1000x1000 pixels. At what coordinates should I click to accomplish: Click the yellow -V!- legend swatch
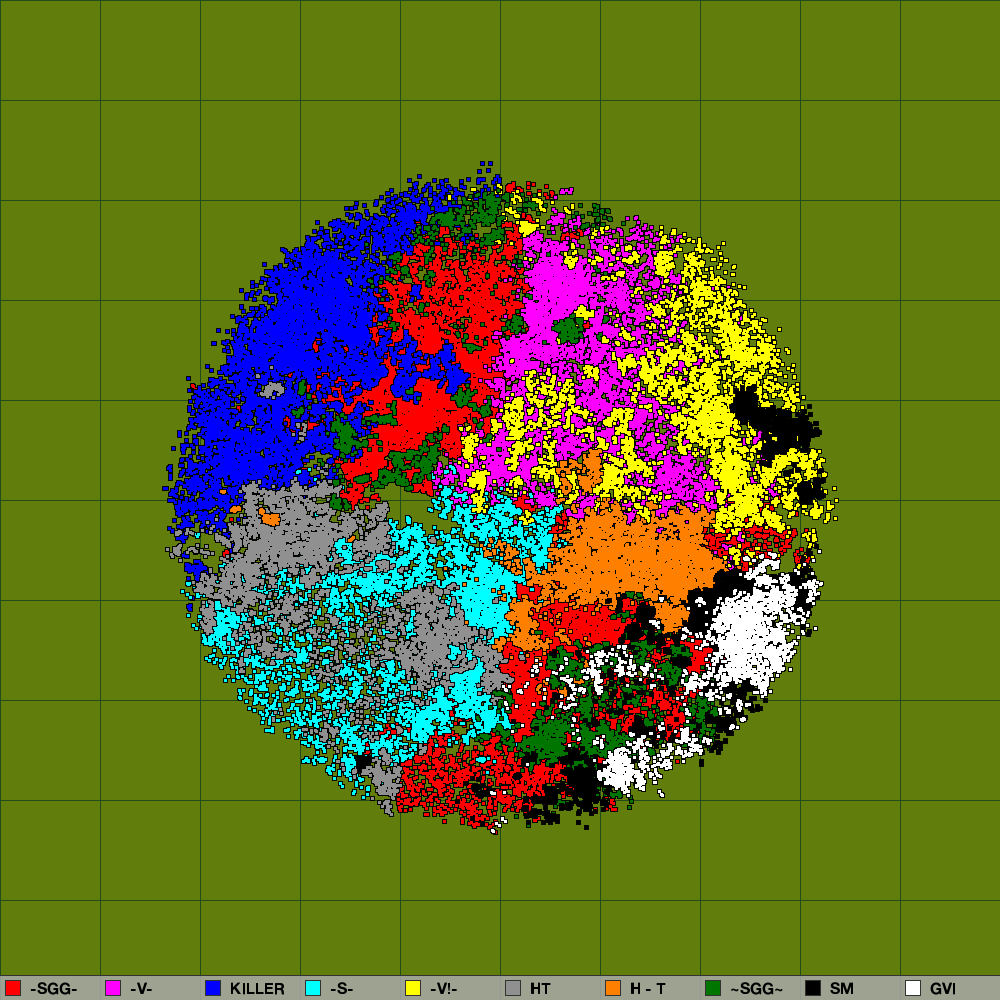(413, 988)
